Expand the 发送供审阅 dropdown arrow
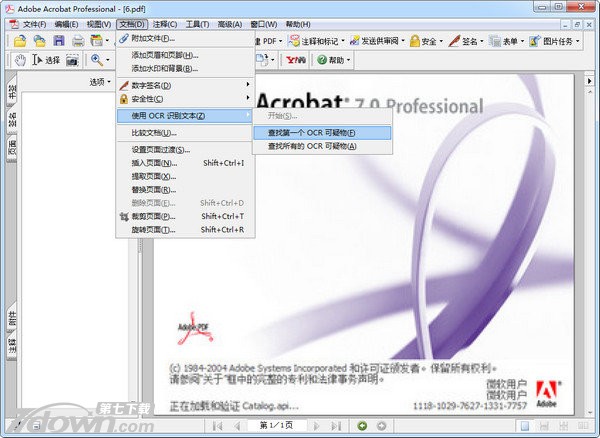 click(403, 41)
